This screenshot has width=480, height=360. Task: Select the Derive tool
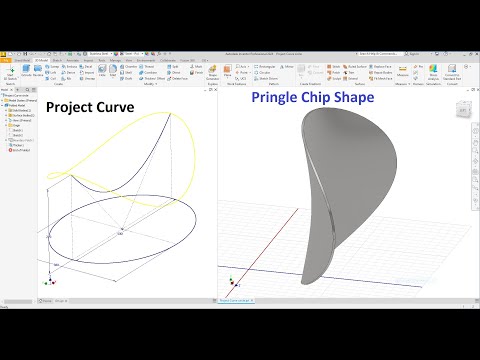point(68,72)
